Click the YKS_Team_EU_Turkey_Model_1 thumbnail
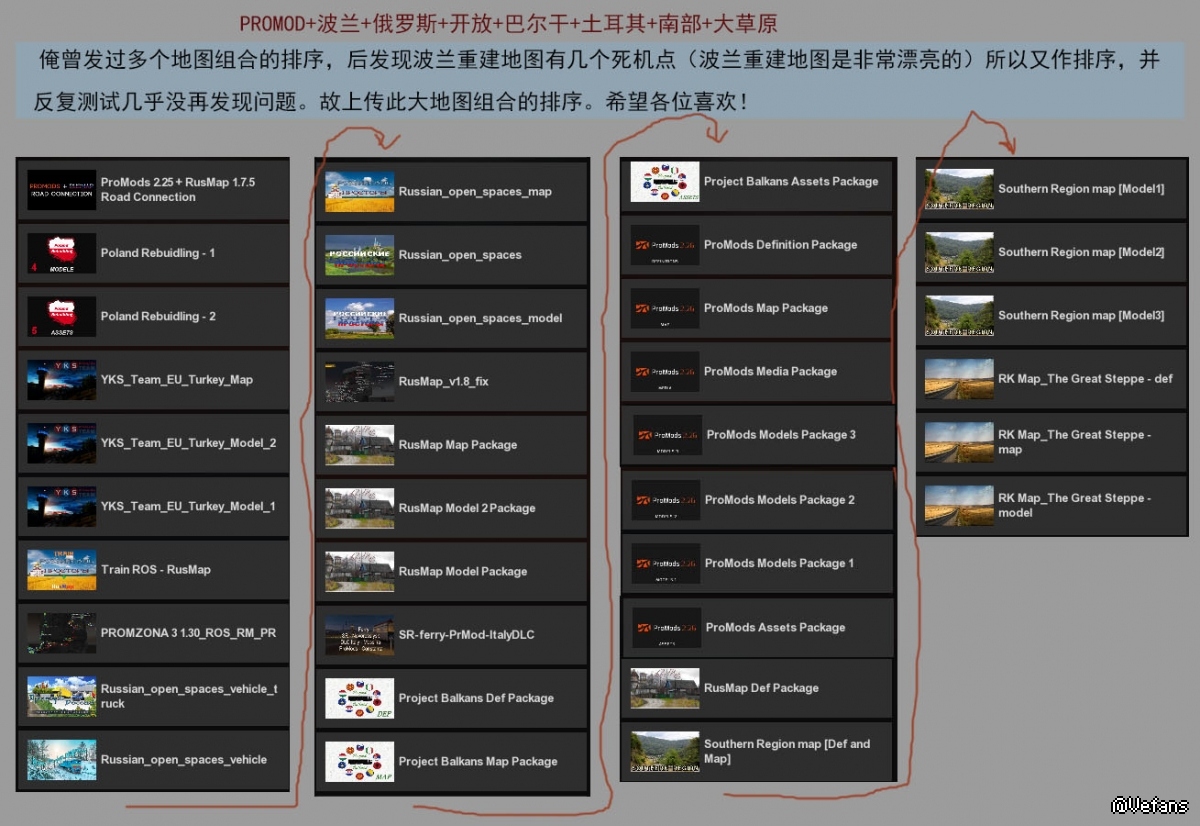This screenshot has width=1200, height=826. [x=61, y=506]
